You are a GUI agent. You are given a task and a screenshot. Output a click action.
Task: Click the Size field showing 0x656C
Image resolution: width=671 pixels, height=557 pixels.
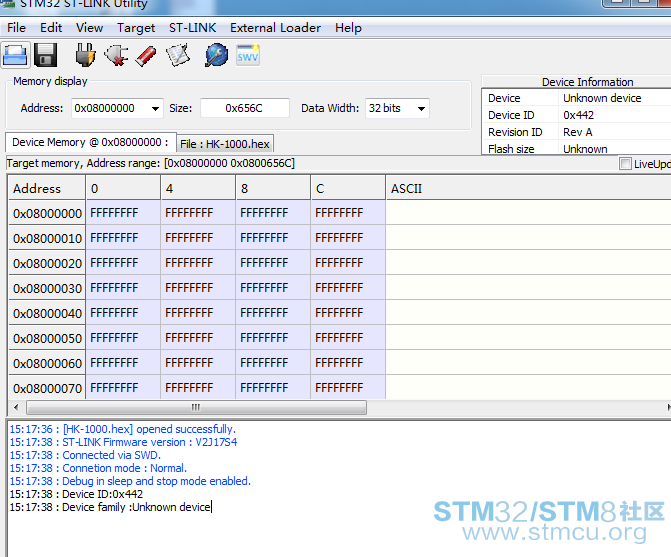coord(244,108)
